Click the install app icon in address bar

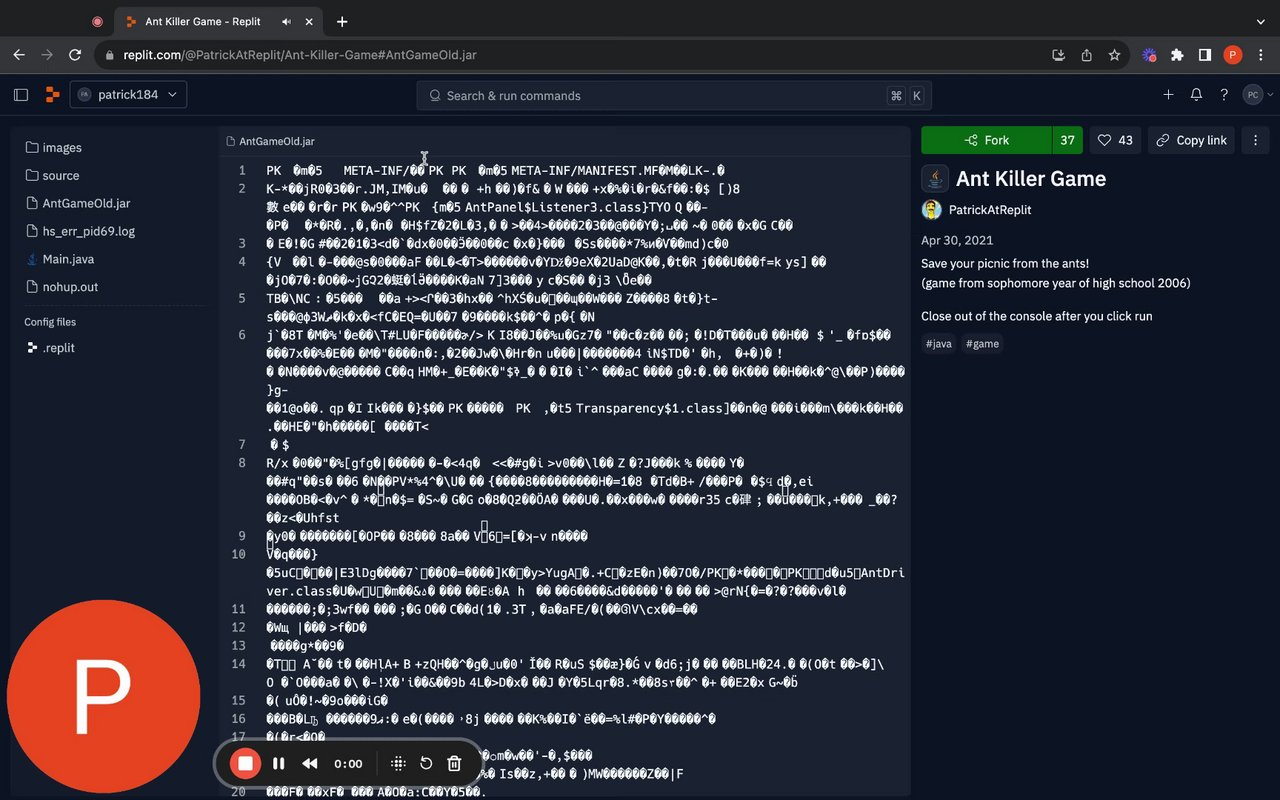(1058, 55)
